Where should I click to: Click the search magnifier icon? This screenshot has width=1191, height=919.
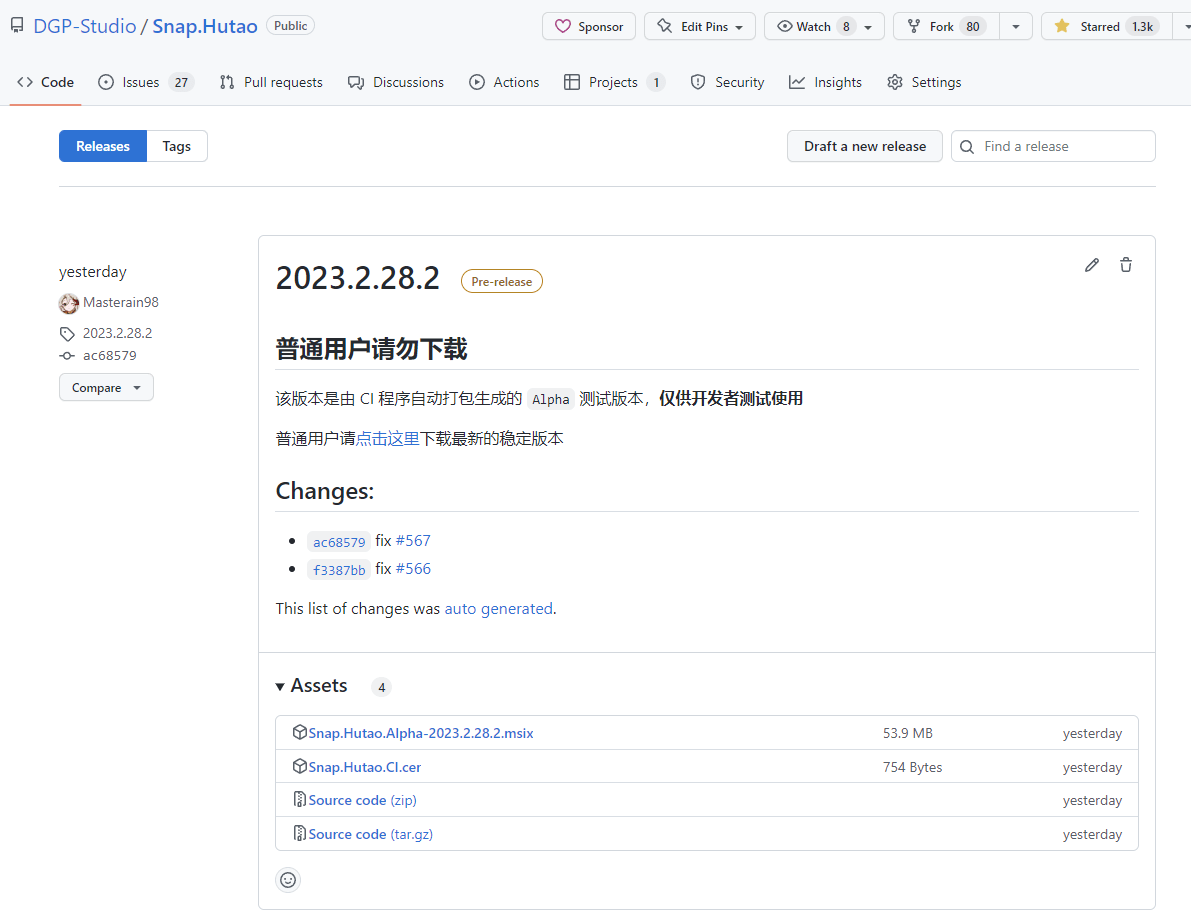(x=967, y=147)
